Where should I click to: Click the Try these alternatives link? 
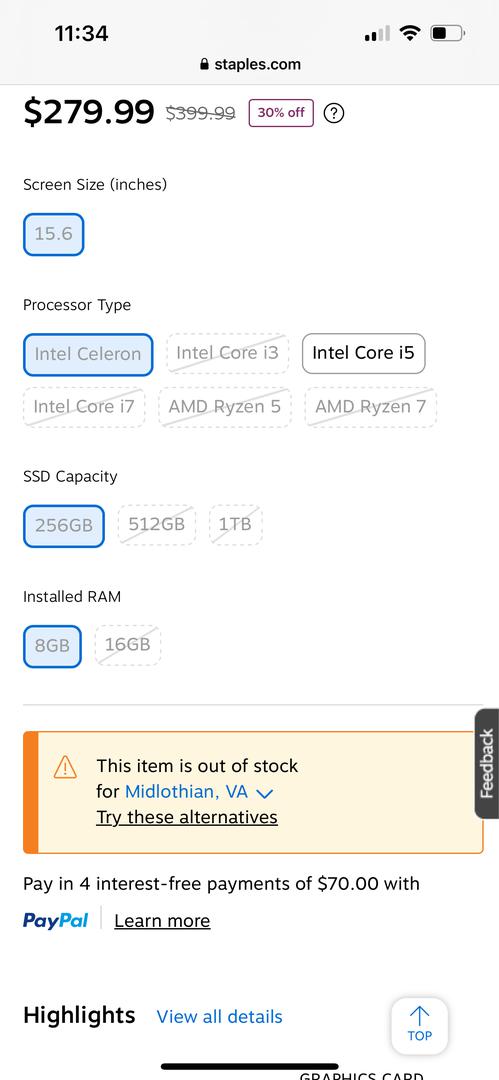(x=187, y=817)
